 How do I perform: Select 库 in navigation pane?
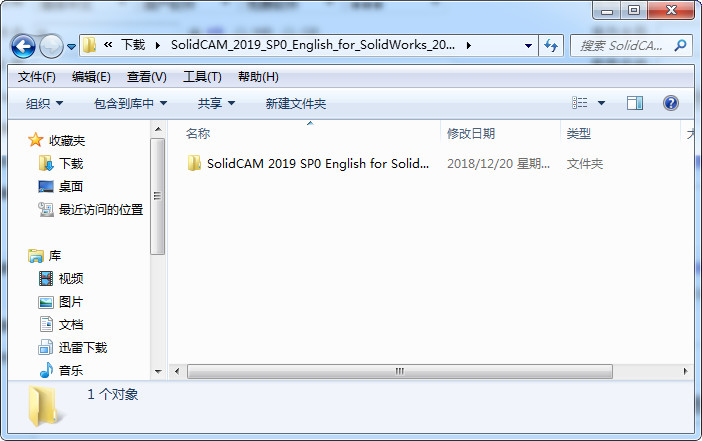click(55, 256)
